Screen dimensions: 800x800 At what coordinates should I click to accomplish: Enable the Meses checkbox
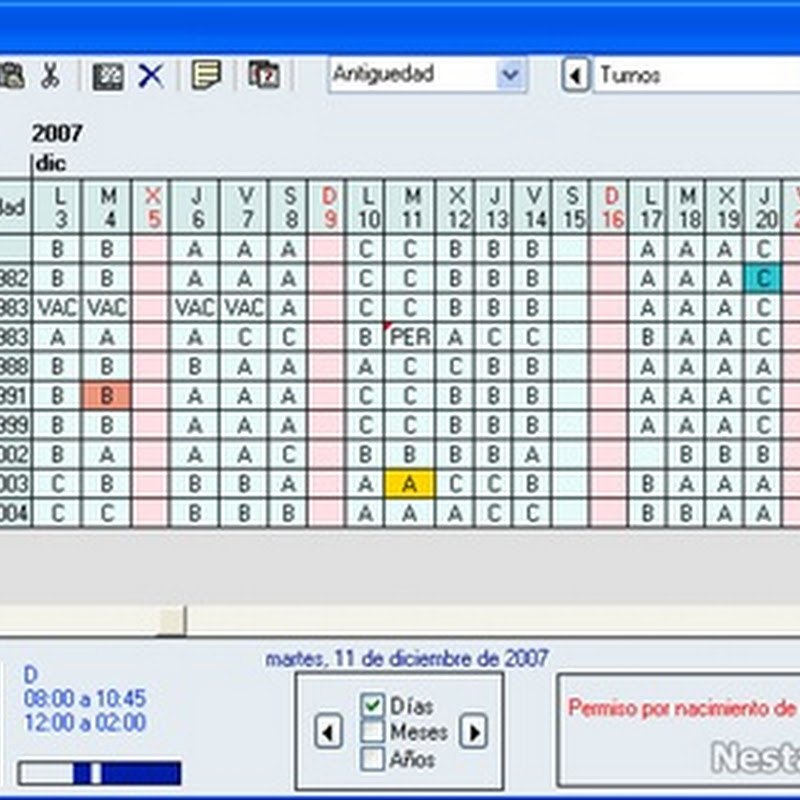(372, 732)
